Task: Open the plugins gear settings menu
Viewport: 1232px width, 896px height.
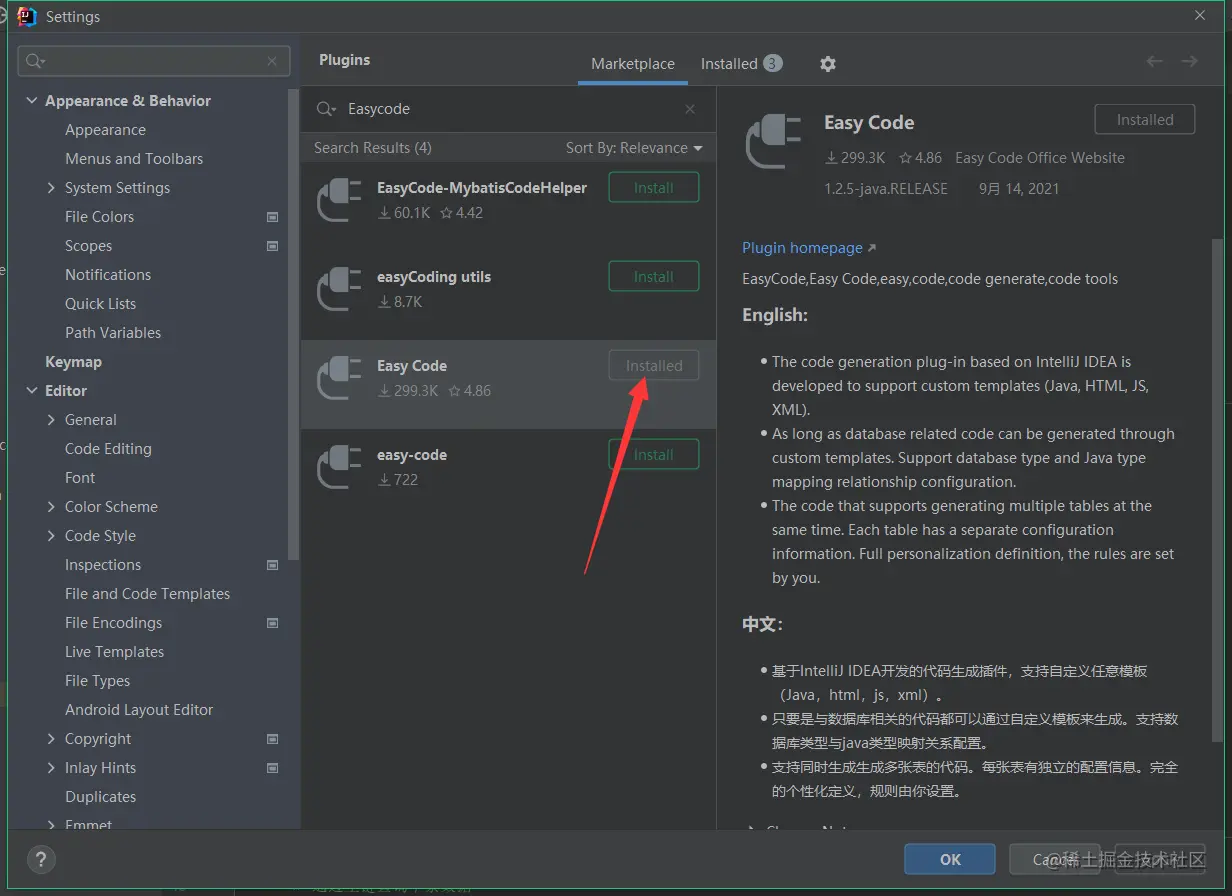Action: point(827,64)
